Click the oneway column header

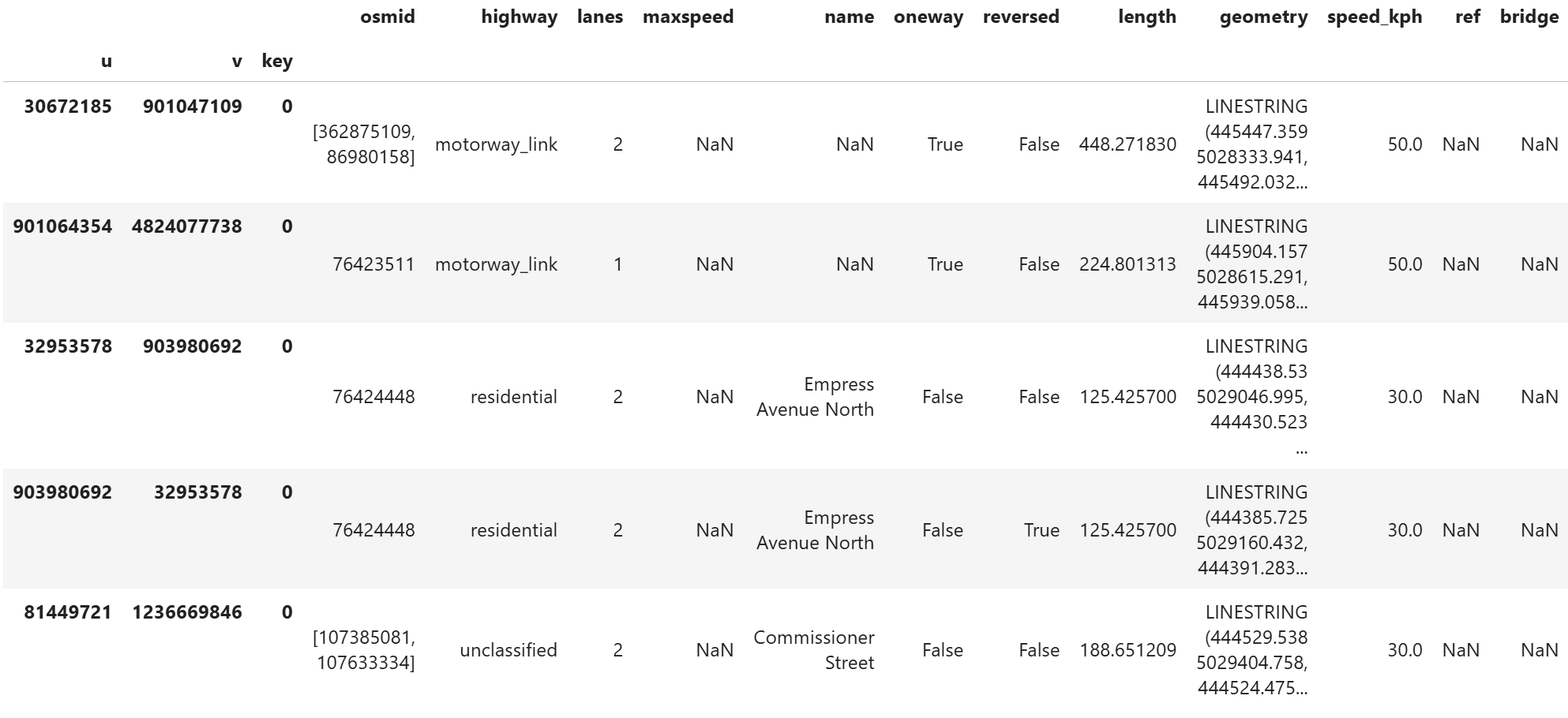pos(928,17)
